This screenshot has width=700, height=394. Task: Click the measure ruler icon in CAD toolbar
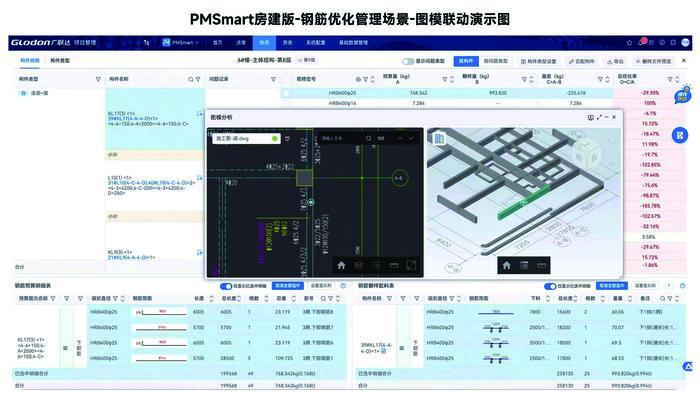(394, 265)
